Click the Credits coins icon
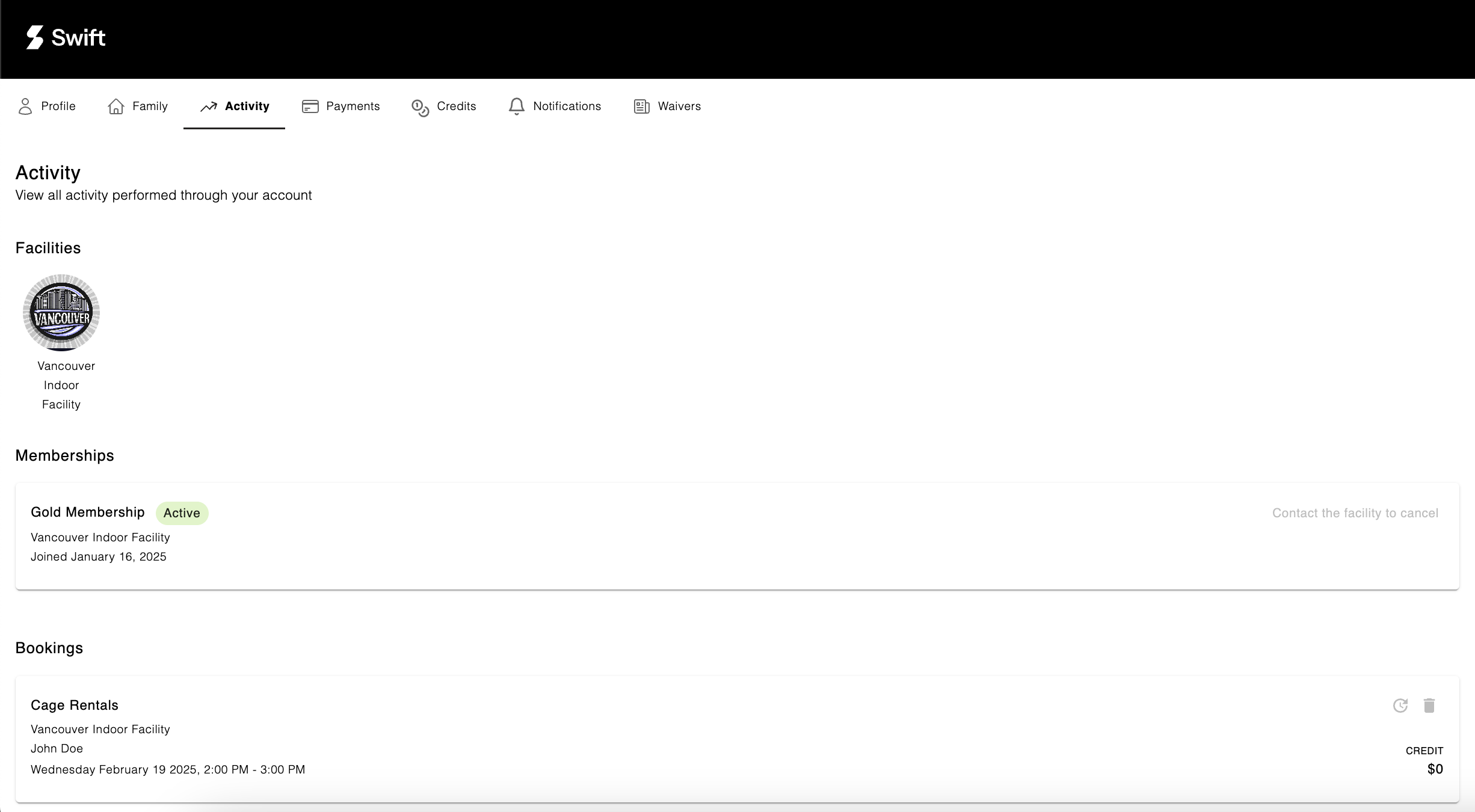The height and width of the screenshot is (812, 1475). [420, 108]
